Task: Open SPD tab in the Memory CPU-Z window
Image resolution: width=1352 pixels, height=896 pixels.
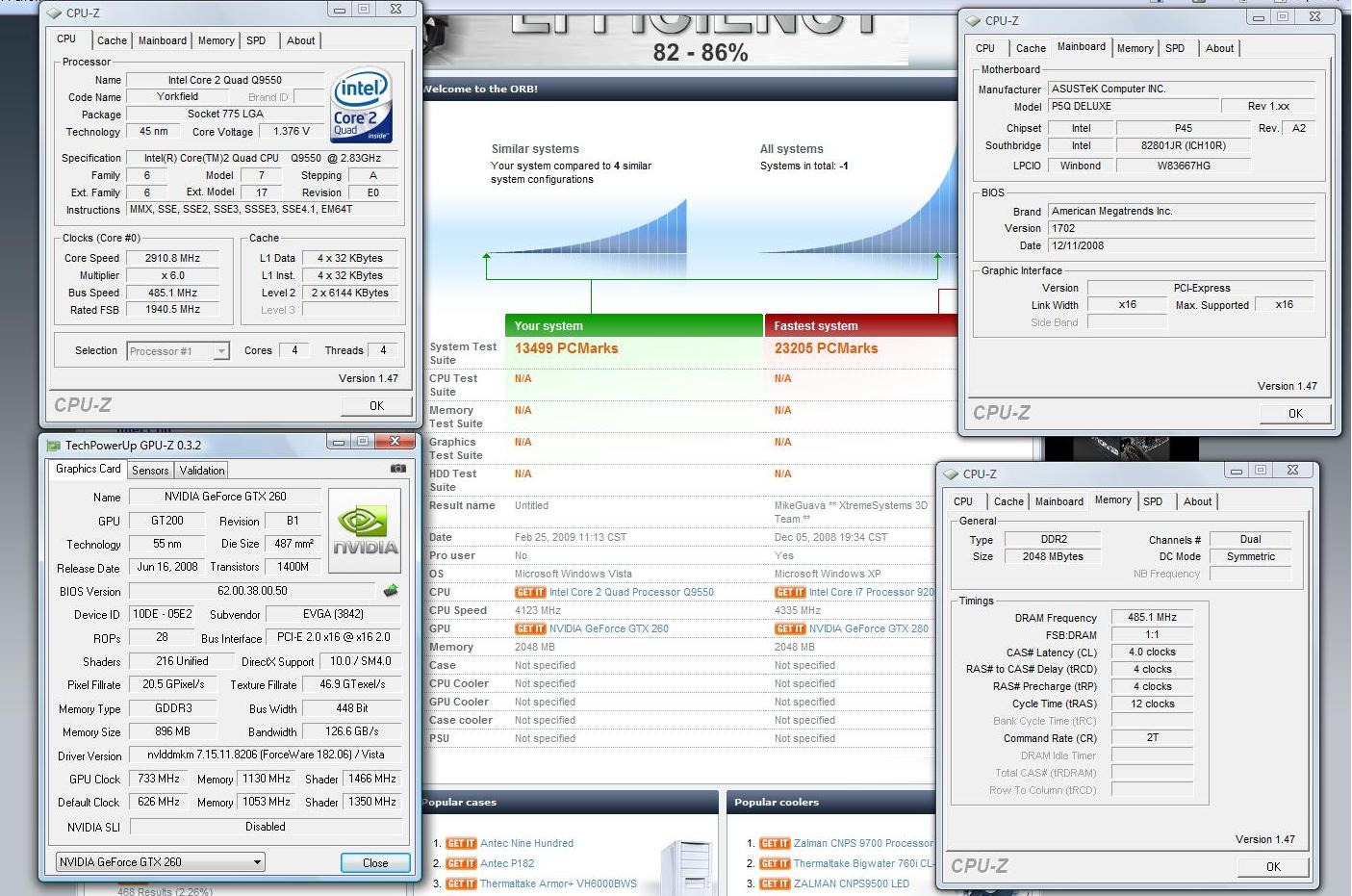Action: point(1153,501)
